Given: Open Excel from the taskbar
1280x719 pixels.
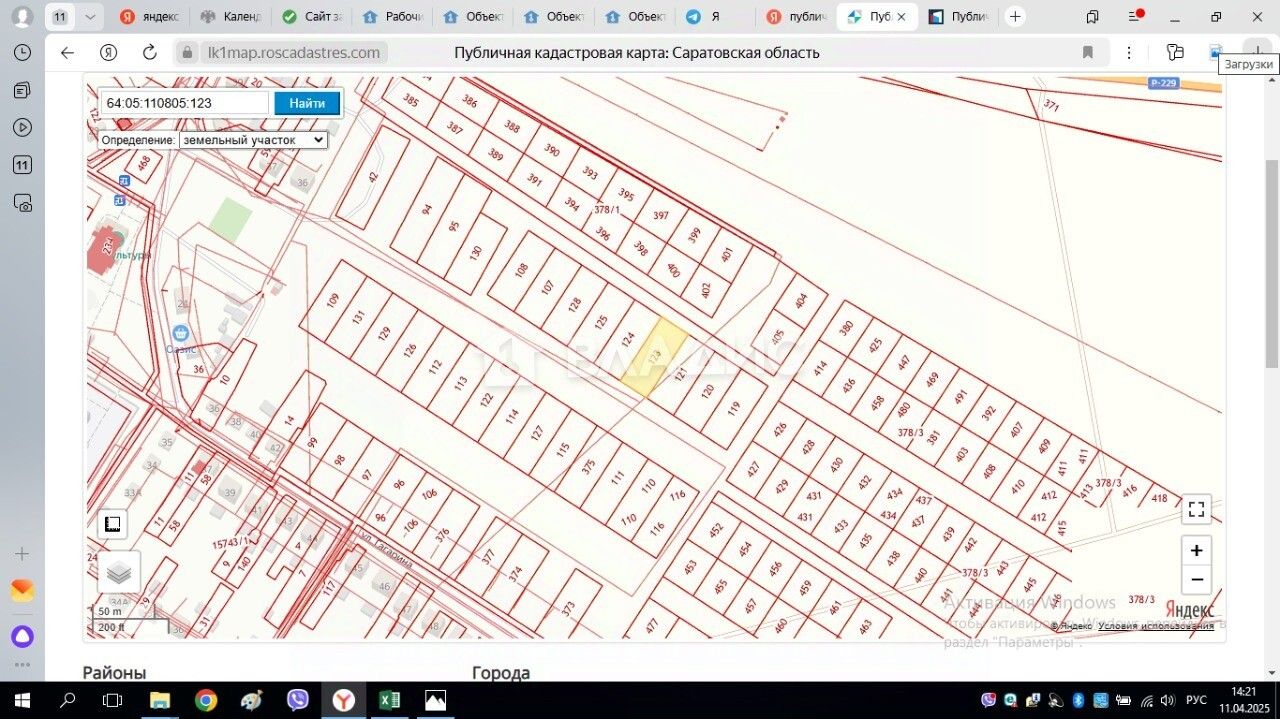Looking at the screenshot, I should coord(389,700).
